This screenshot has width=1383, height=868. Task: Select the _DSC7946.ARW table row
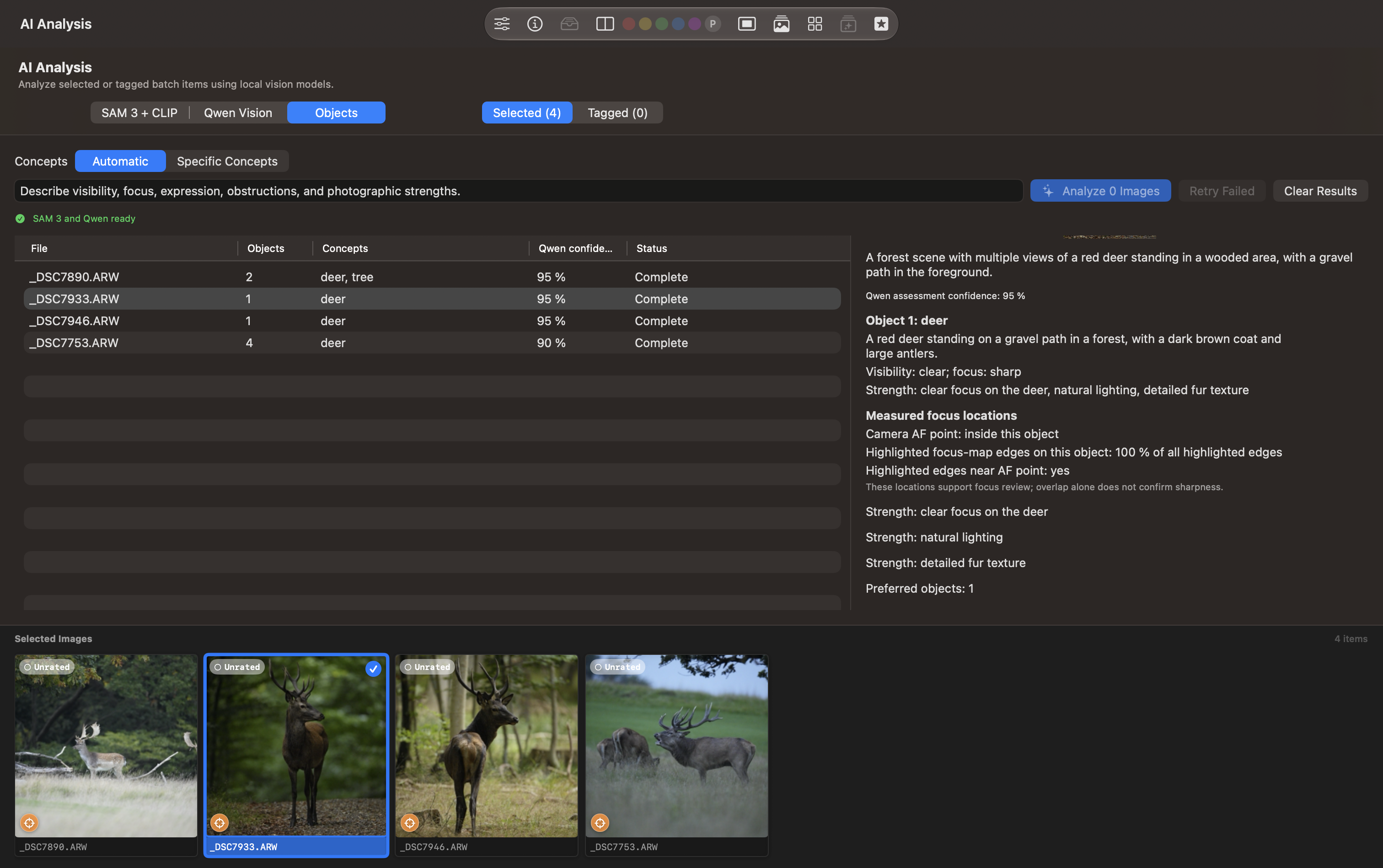[432, 321]
